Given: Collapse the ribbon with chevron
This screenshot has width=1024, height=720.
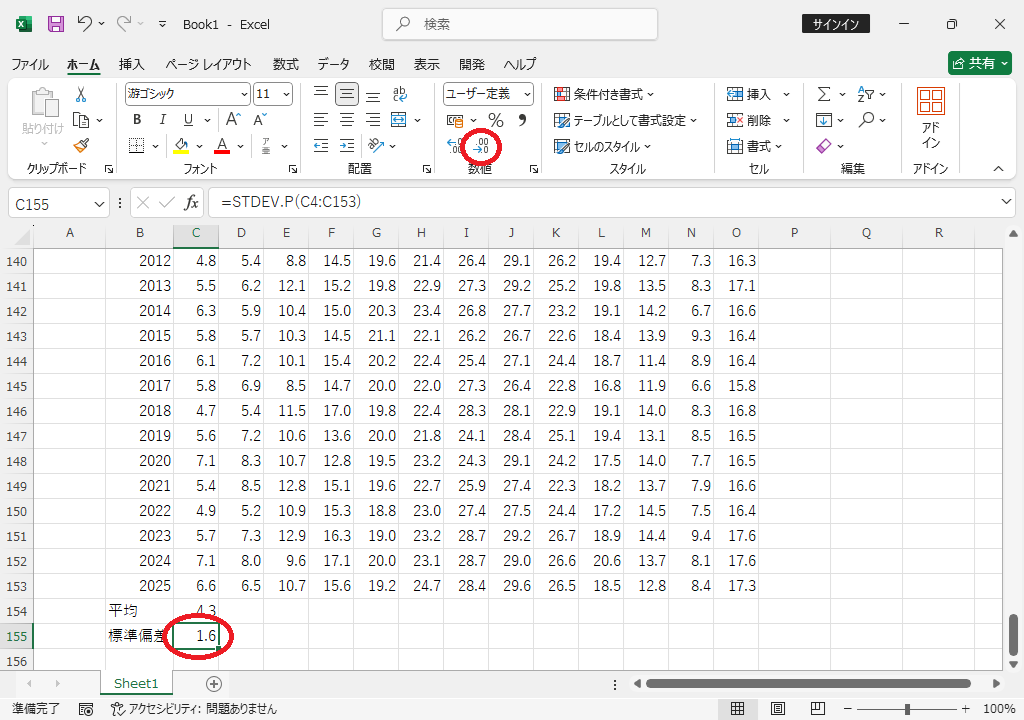Looking at the screenshot, I should click(999, 169).
